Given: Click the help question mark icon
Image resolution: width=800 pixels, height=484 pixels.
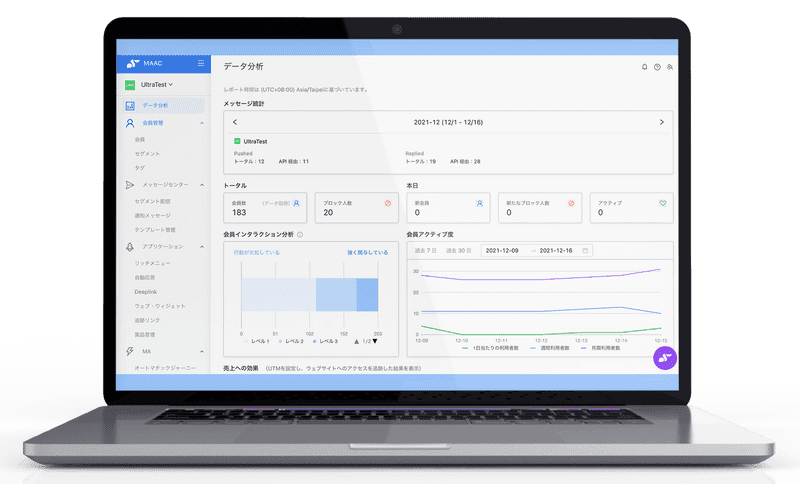Looking at the screenshot, I should pyautogui.click(x=657, y=67).
